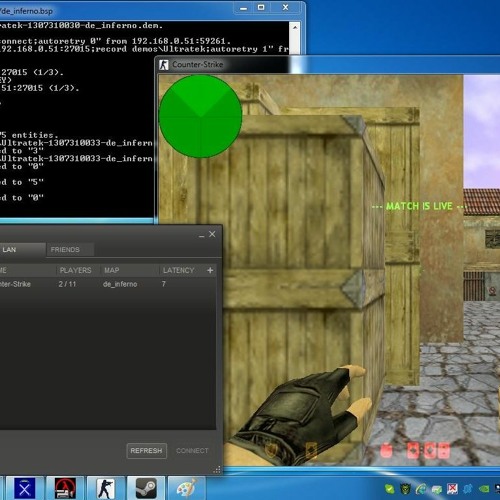This screenshot has width=500, height=500.
Task: Click the MATCH IS LIVE text
Action: click(419, 206)
